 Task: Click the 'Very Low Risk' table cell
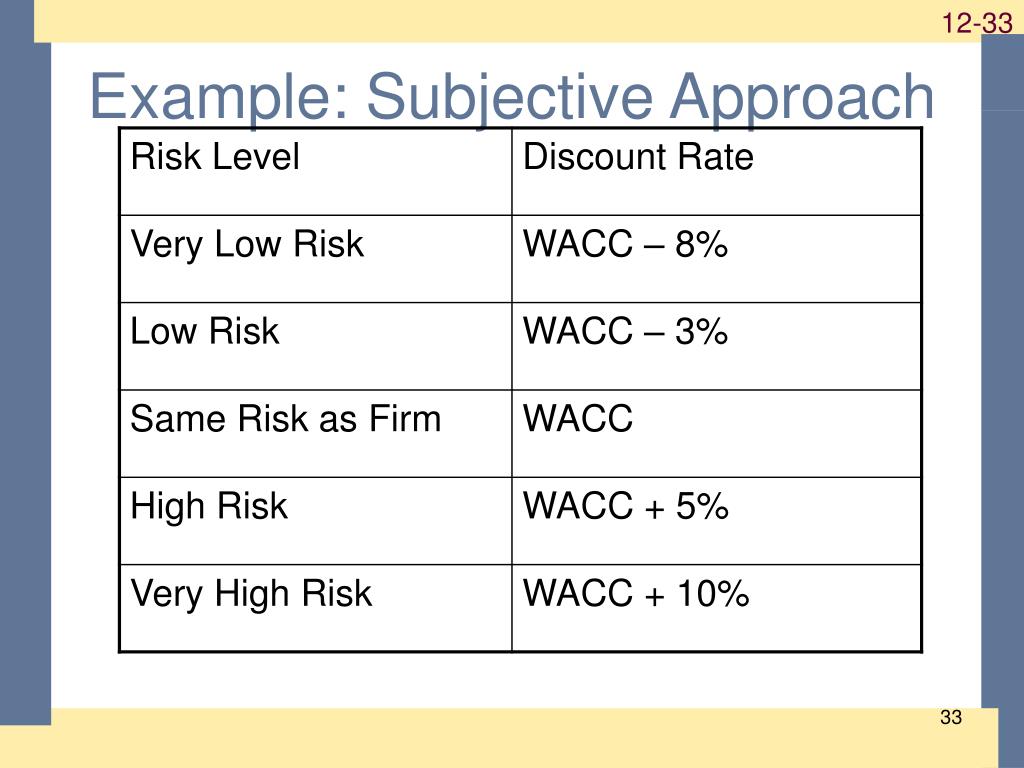(x=315, y=259)
